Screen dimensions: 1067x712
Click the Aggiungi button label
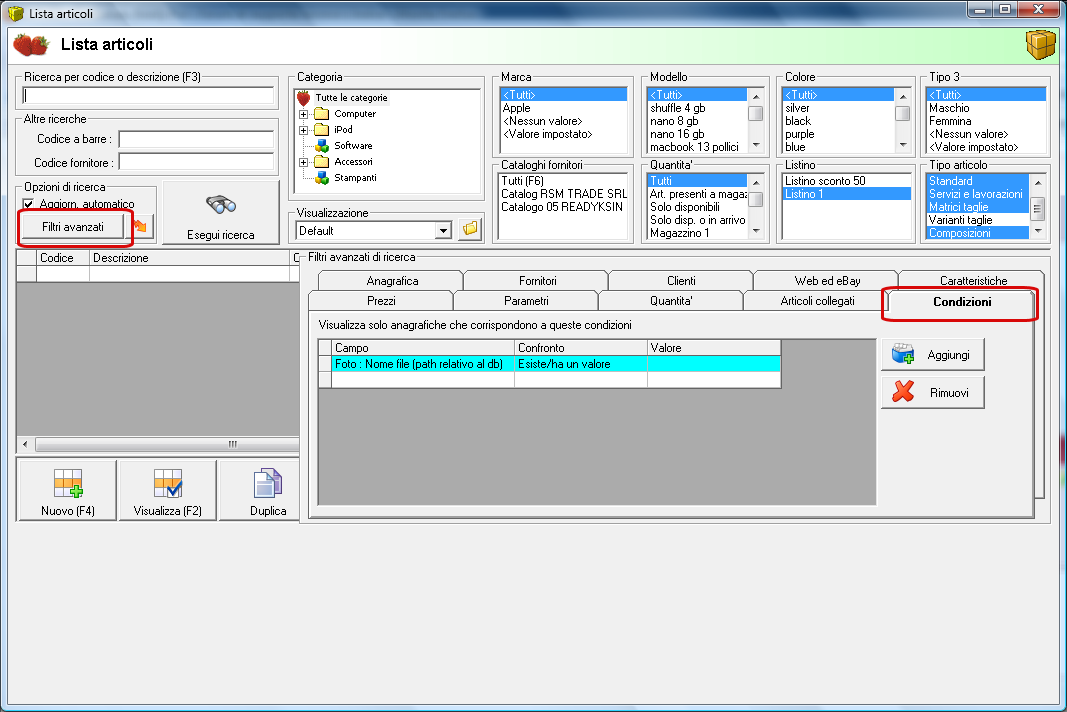coord(948,355)
